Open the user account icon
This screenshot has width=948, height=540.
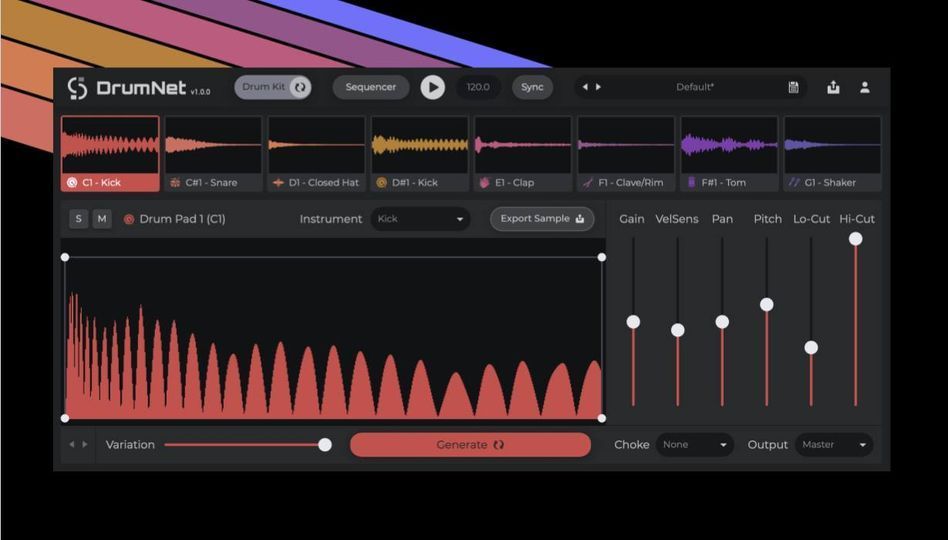click(x=865, y=87)
